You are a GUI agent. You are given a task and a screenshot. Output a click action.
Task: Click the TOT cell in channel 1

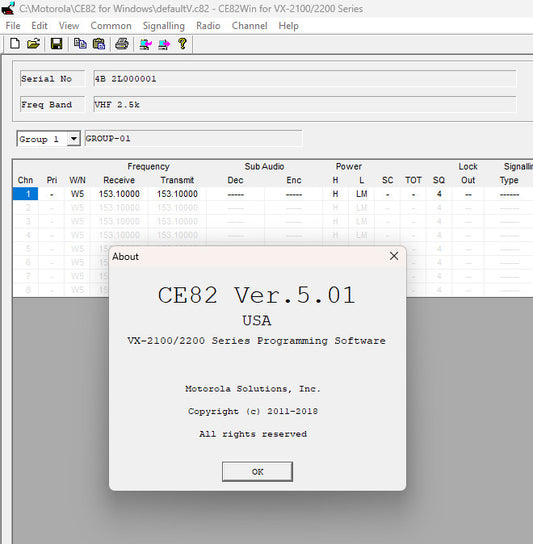pyautogui.click(x=413, y=194)
